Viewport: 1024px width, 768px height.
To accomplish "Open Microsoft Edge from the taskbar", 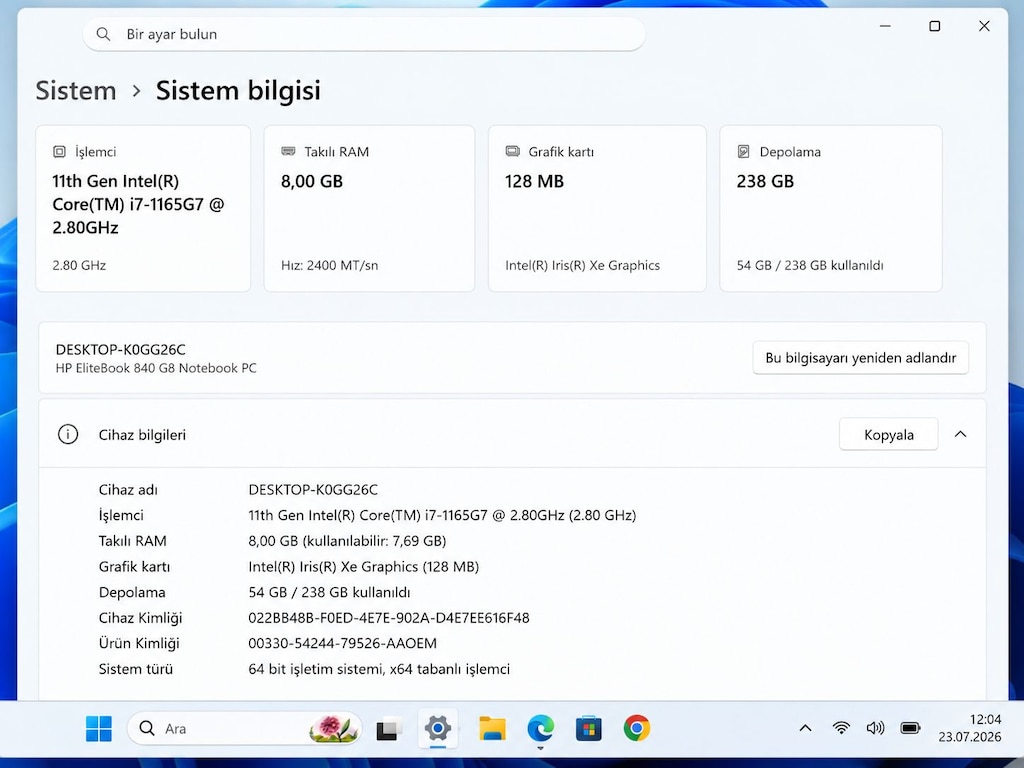I will (540, 728).
